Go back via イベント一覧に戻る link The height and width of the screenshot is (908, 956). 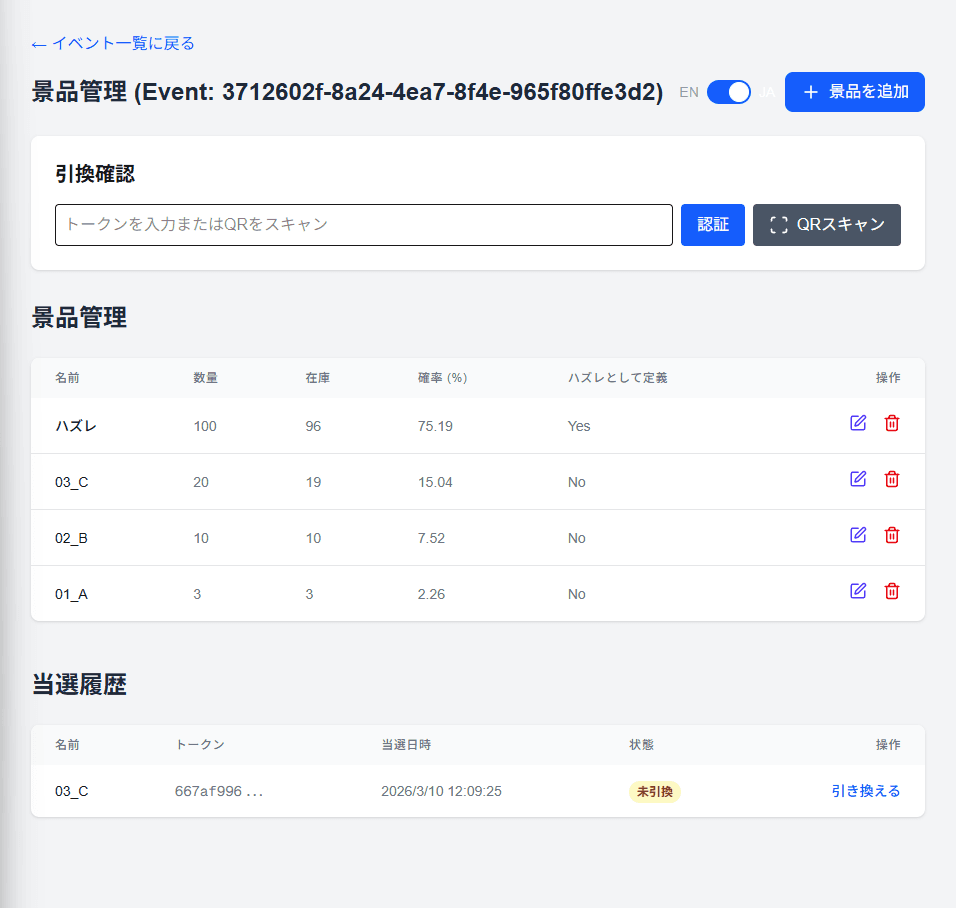coord(113,43)
